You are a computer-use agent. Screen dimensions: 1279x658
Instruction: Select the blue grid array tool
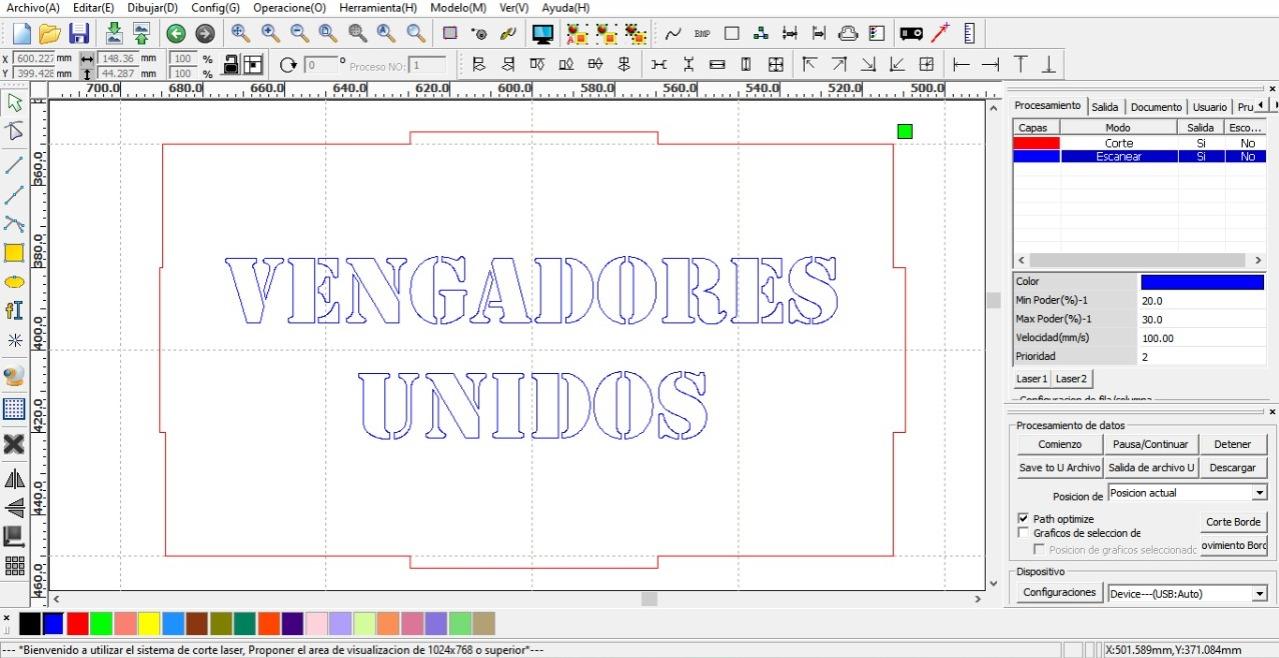coord(14,408)
